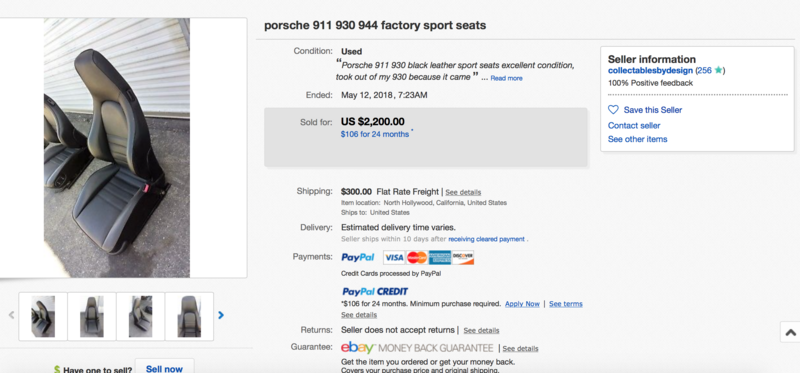Click the Mastercard icon
800x373 pixels.
pos(417,258)
